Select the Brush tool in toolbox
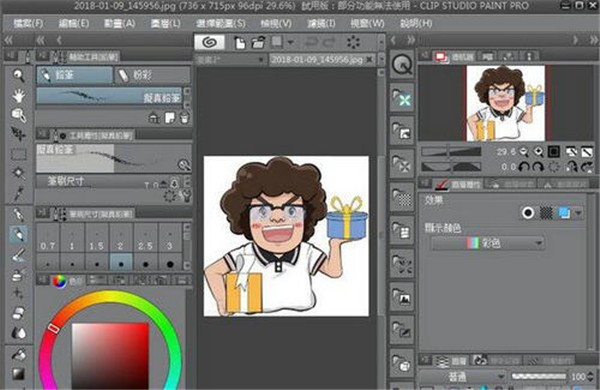Image resolution: width=600 pixels, height=390 pixels. click(18, 255)
